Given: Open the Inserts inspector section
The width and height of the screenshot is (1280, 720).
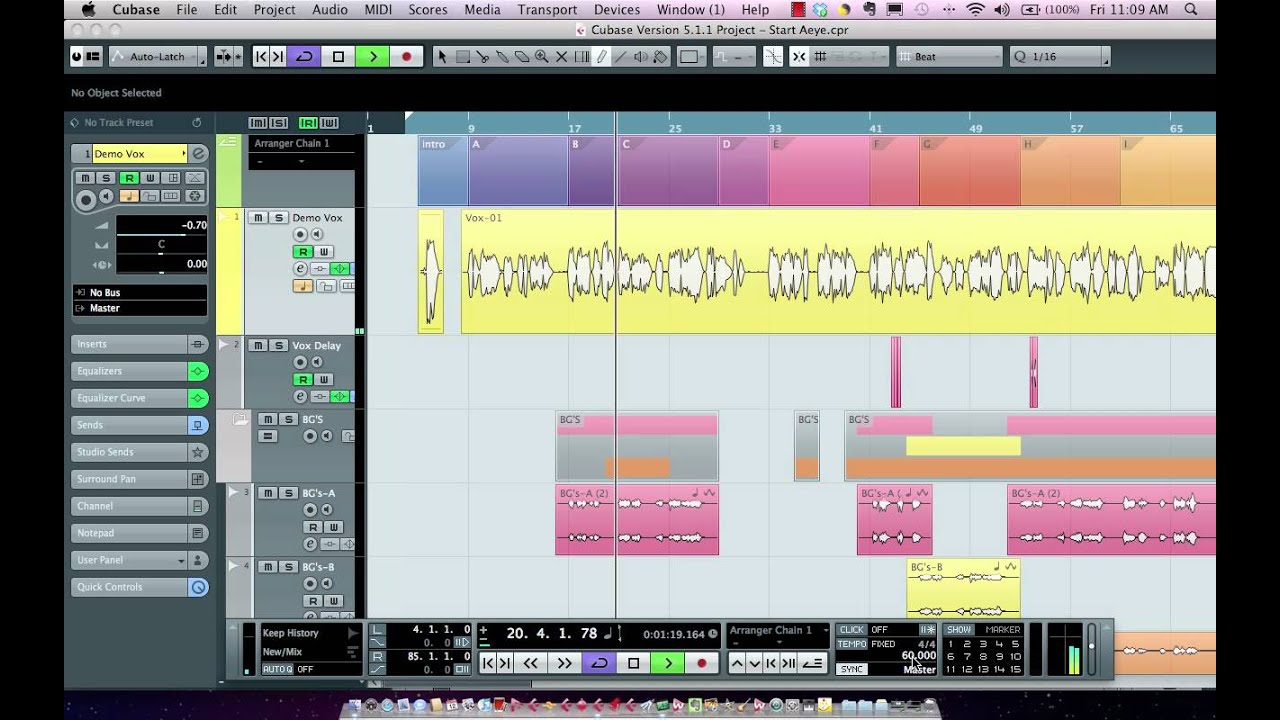Looking at the screenshot, I should (139, 344).
